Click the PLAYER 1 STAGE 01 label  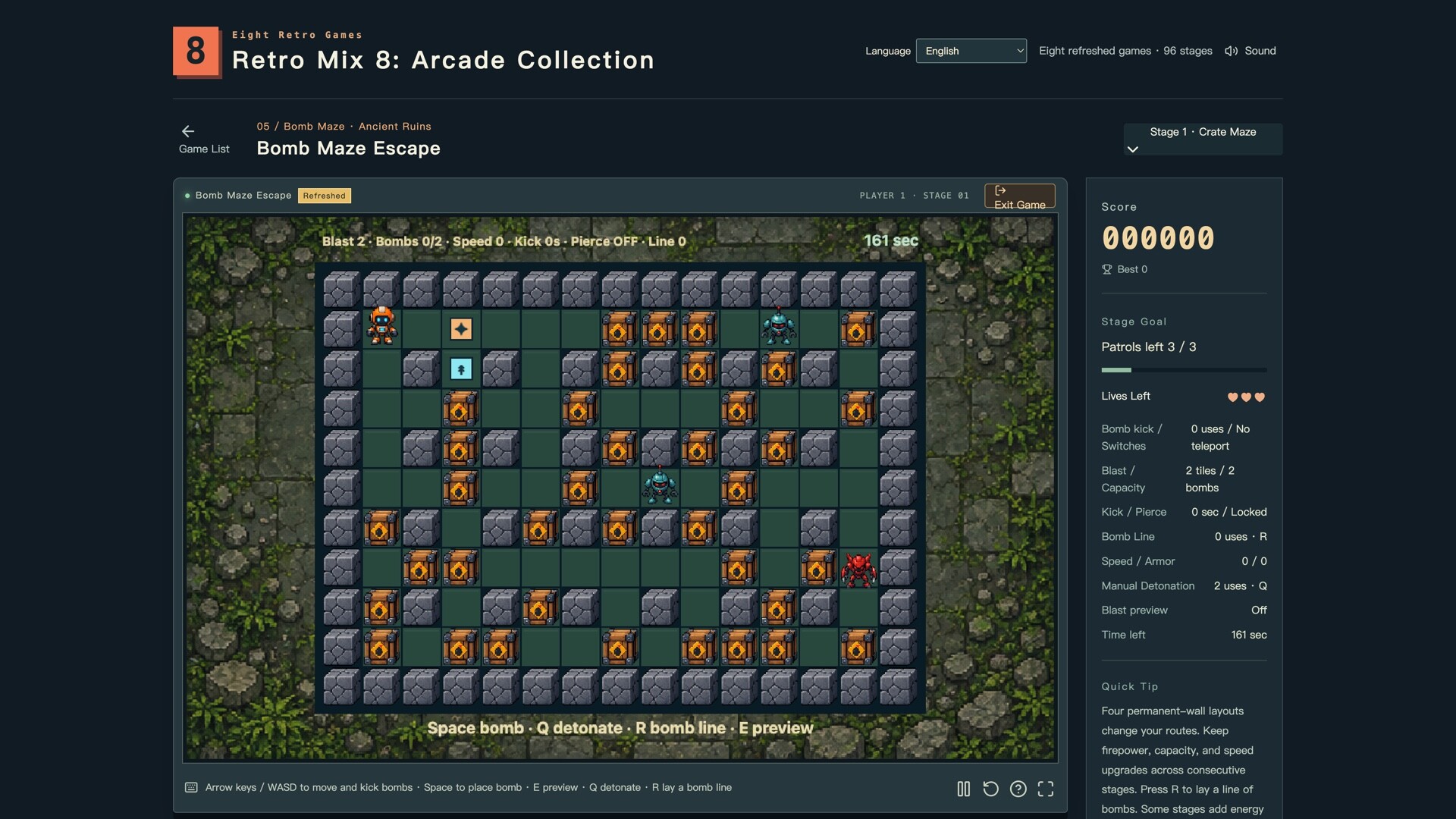(x=914, y=196)
